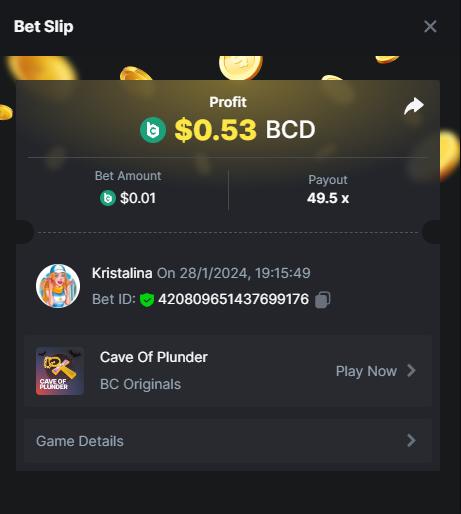The height and width of the screenshot is (514, 461).
Task: Click the green verified shield icon
Action: tap(147, 300)
